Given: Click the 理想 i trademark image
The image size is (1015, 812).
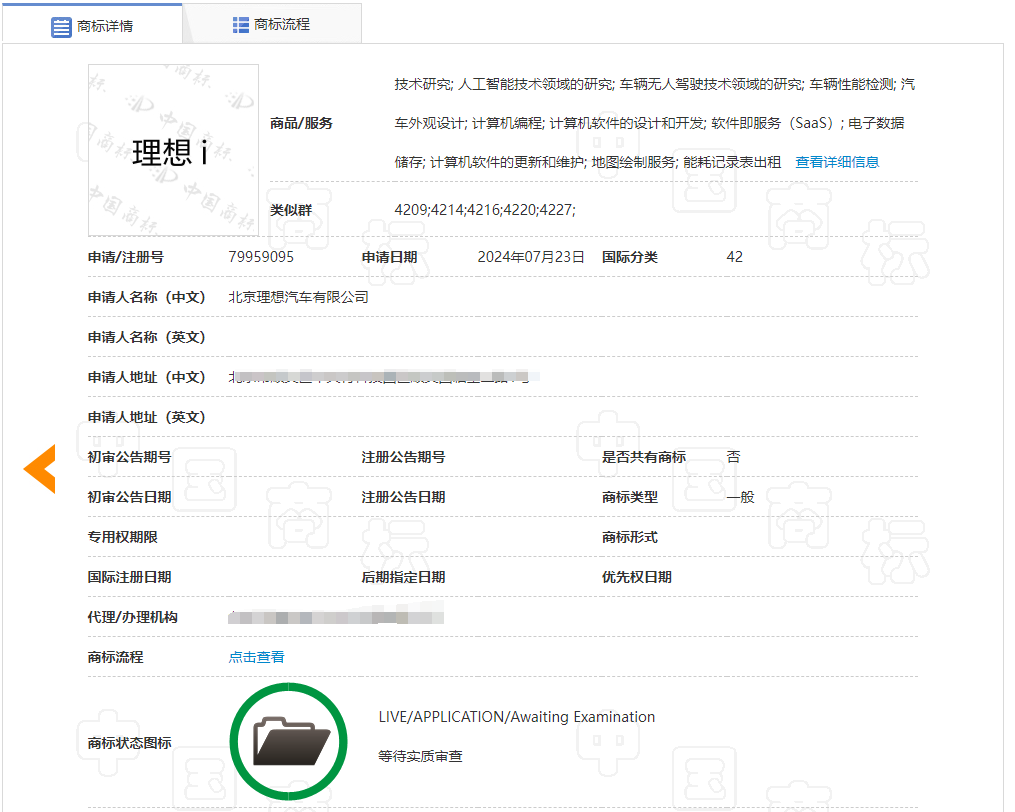Looking at the screenshot, I should 172,149.
